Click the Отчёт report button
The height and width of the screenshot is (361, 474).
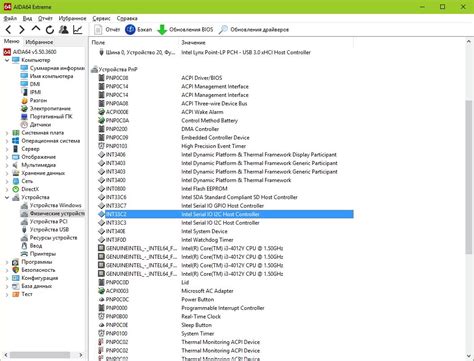[x=107, y=30]
